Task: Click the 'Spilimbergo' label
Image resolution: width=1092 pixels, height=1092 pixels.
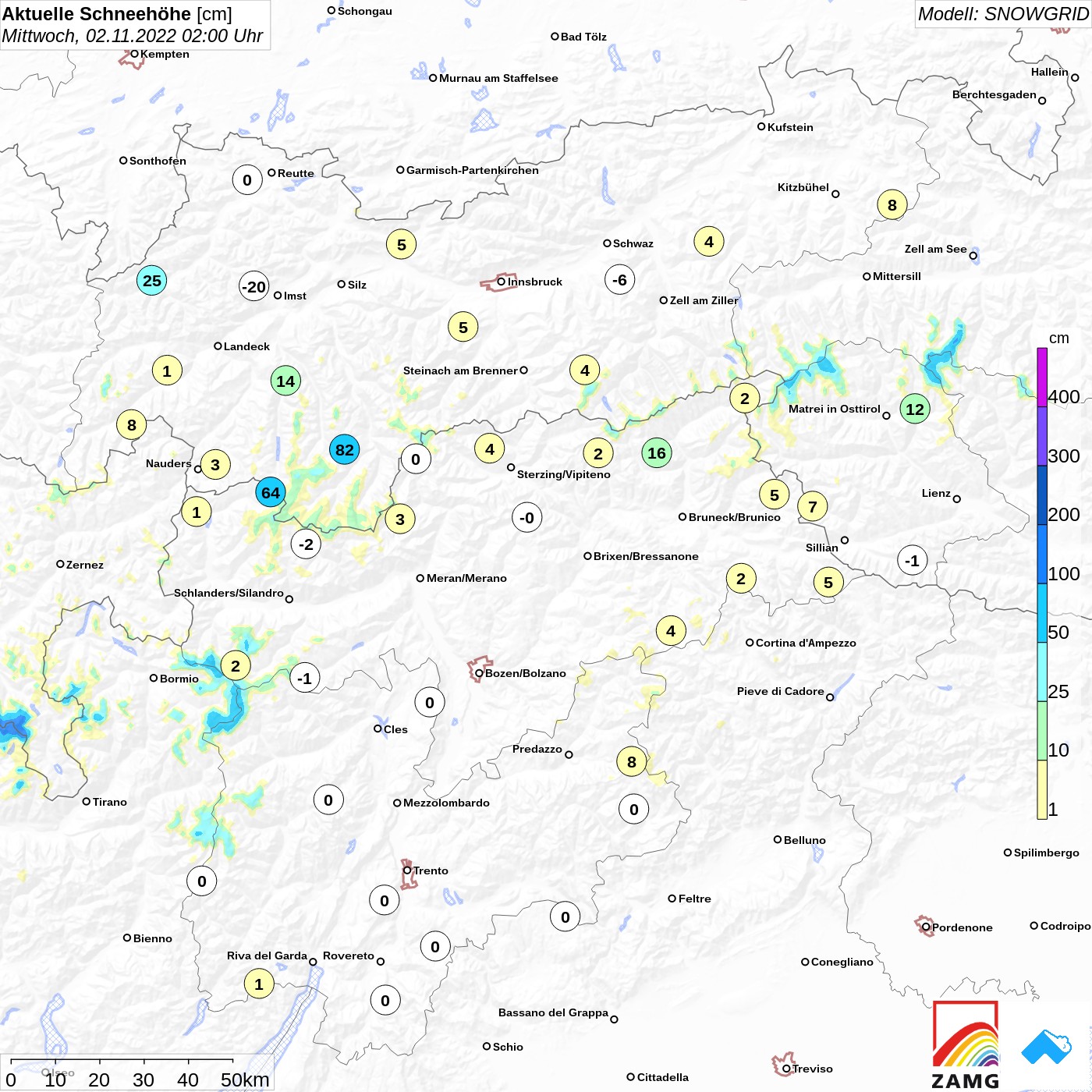Action: 1047,853
